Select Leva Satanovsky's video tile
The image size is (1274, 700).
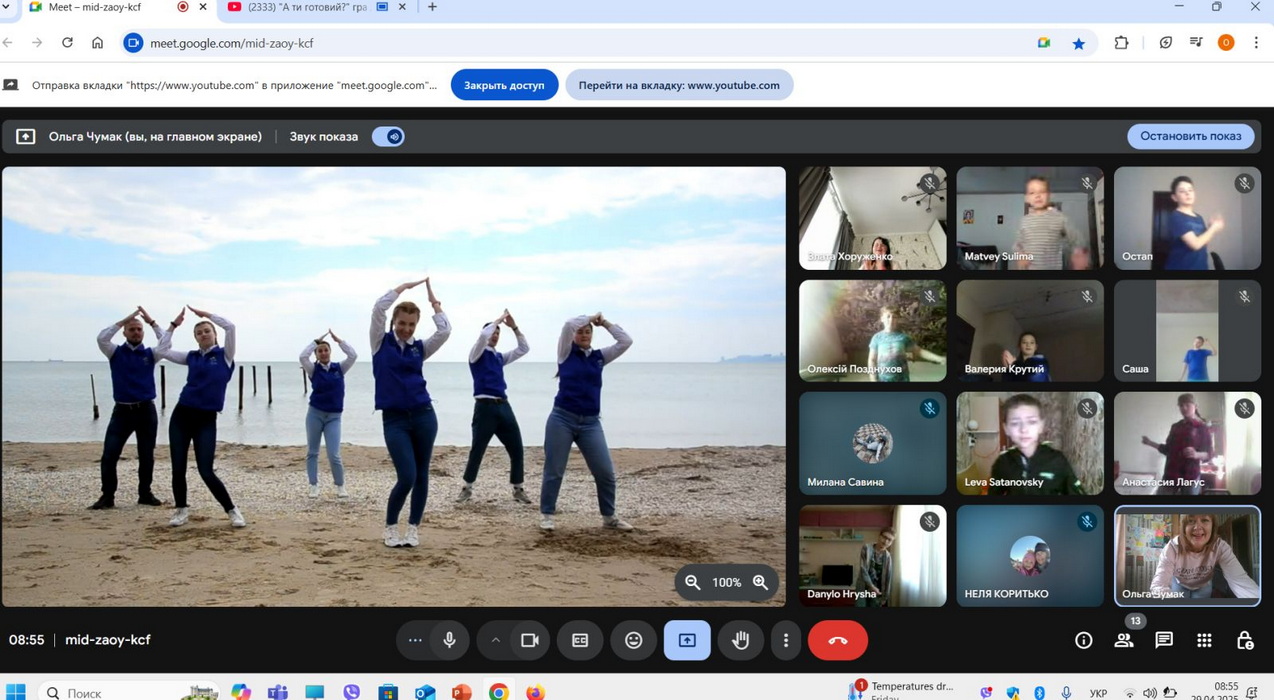1029,443
